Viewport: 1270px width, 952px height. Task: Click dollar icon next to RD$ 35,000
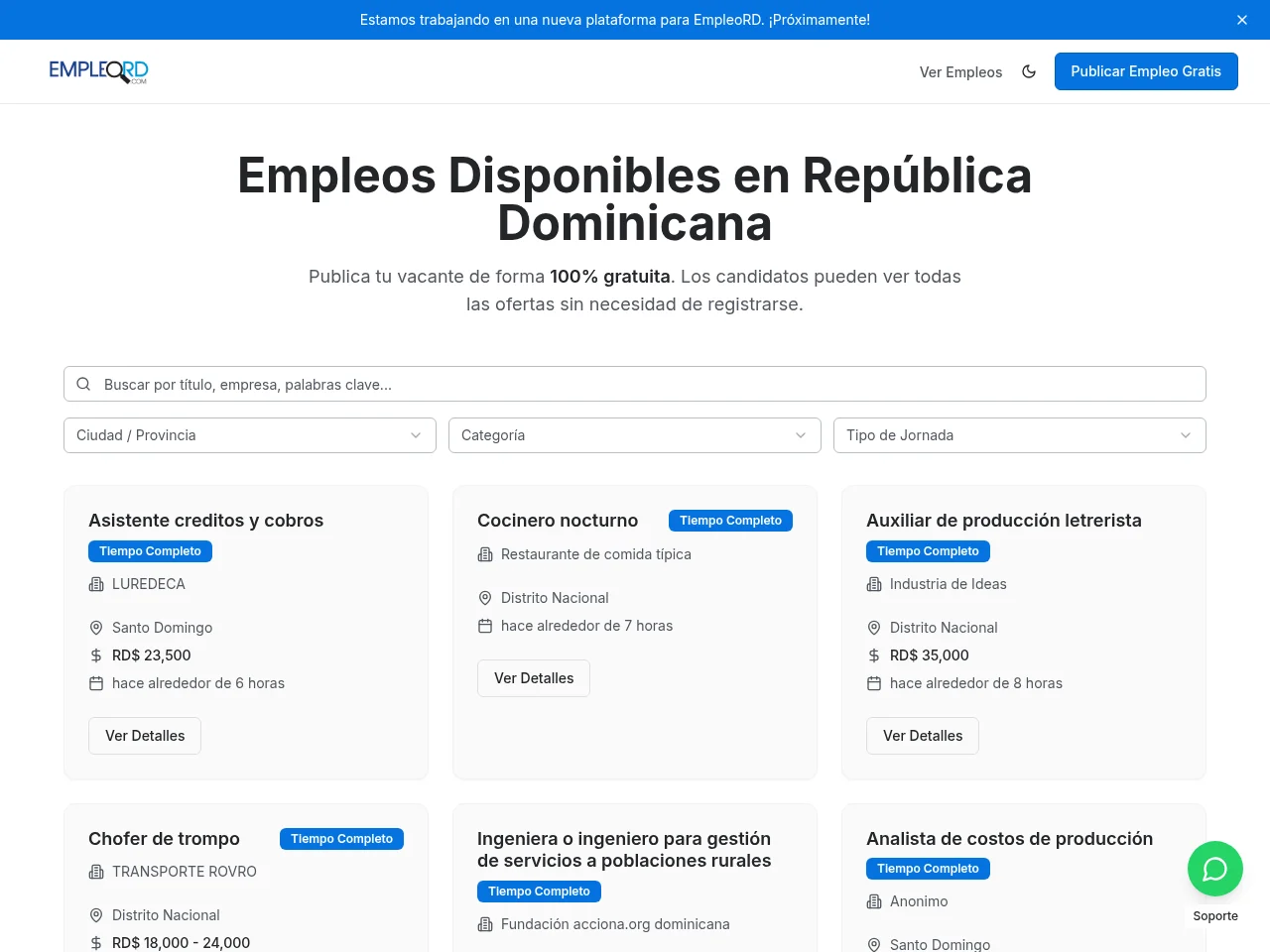pyautogui.click(x=874, y=655)
